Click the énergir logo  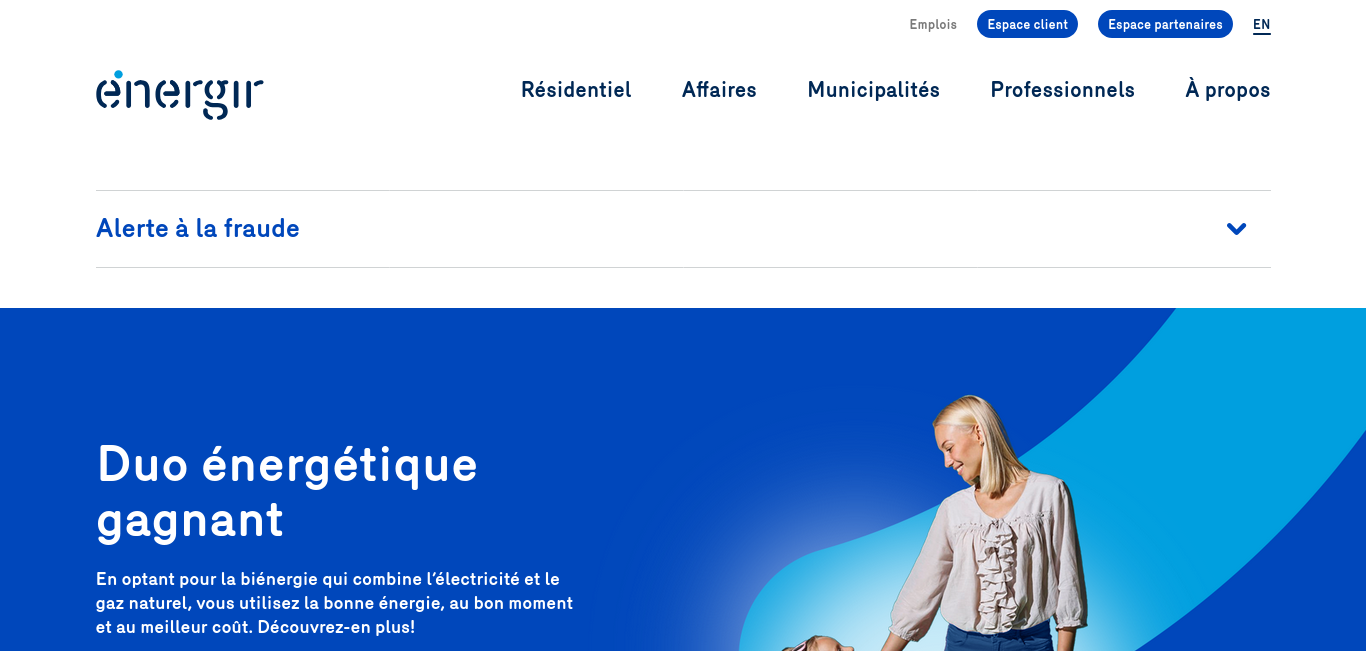click(180, 94)
